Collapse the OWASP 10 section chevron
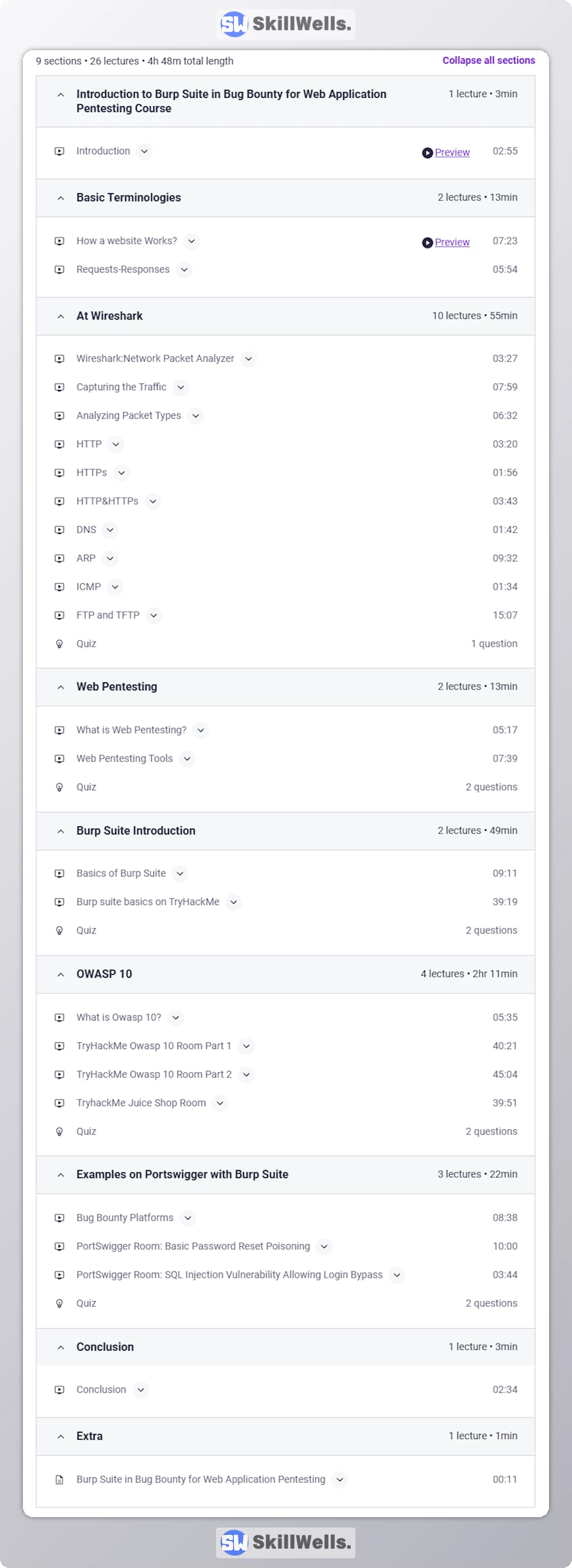This screenshot has width=572, height=1568. click(61, 974)
